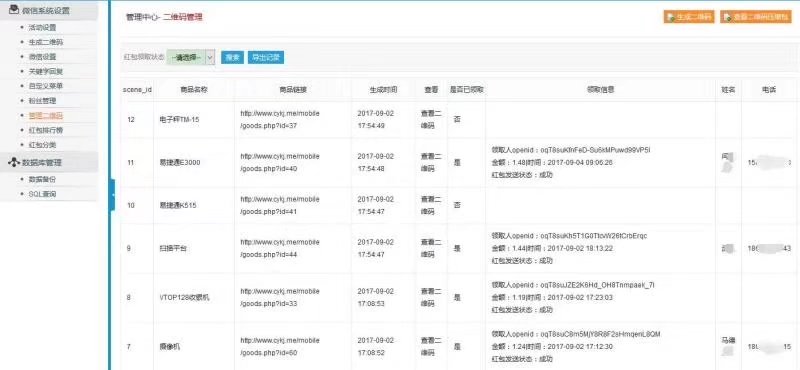Click timestamp 2017-09-02 17:08:53
Image resolution: width=800 pixels, height=370 pixels.
(376, 297)
